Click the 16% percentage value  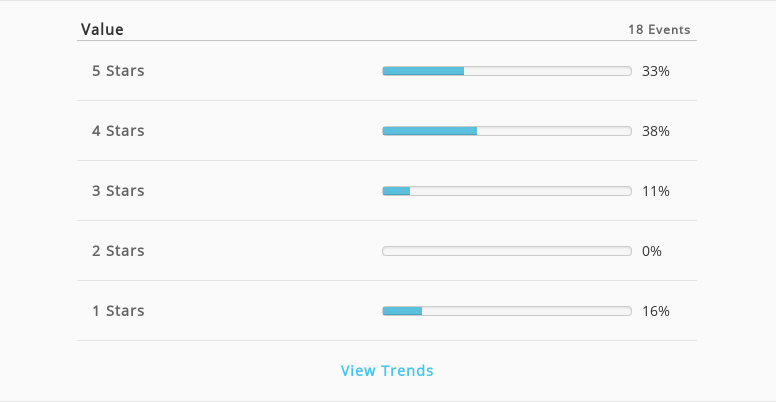coord(656,311)
